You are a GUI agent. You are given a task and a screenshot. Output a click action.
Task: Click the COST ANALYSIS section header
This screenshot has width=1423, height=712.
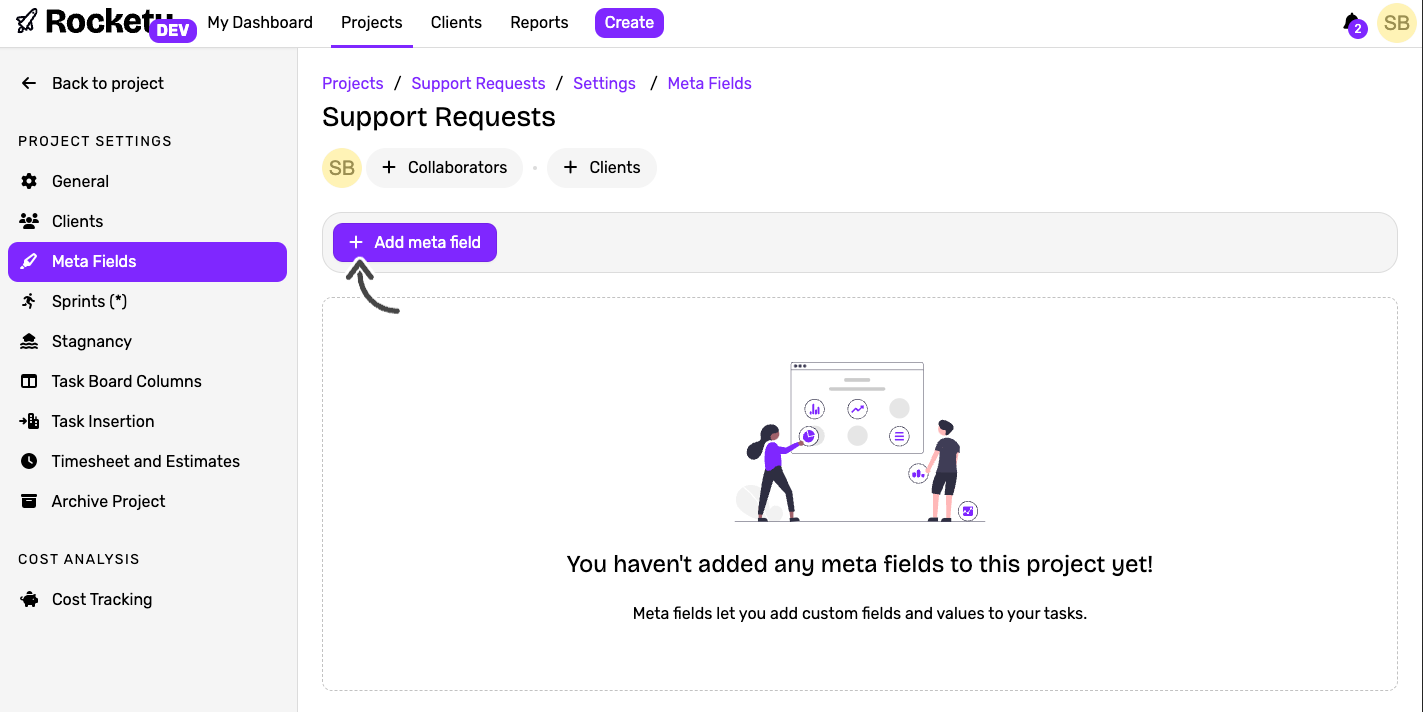[79, 559]
